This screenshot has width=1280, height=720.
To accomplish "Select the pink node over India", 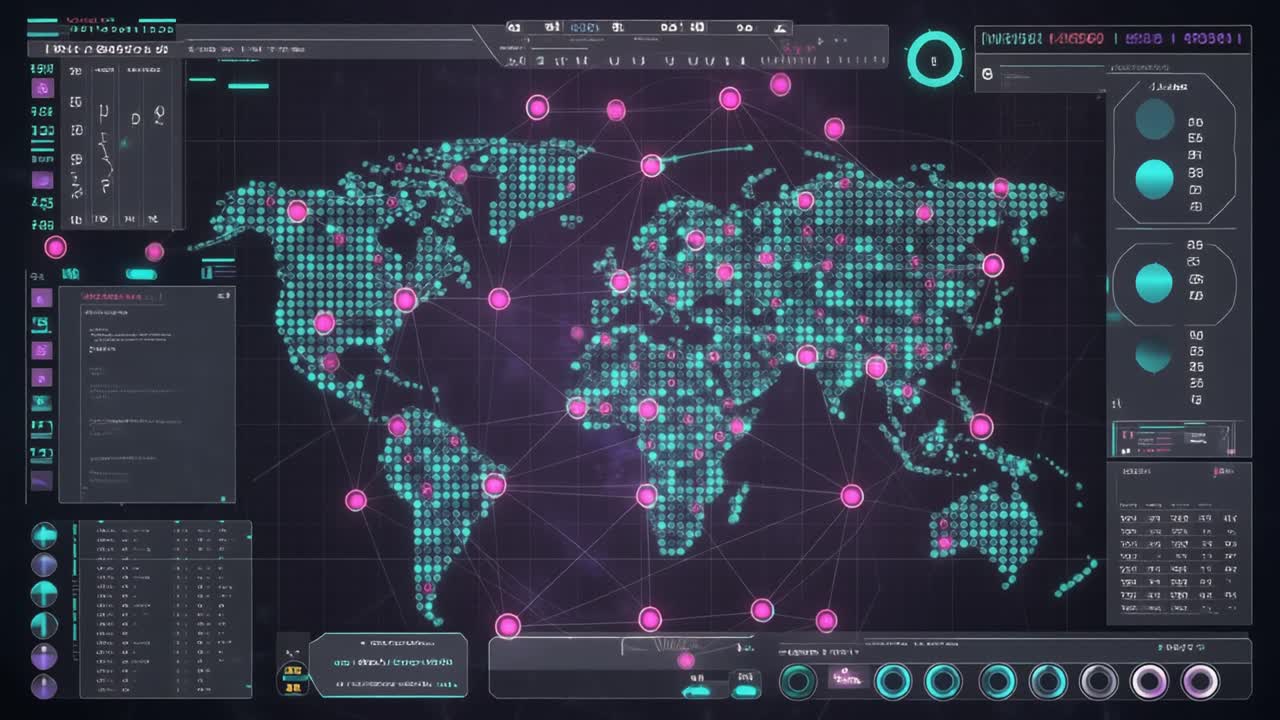I will pos(807,356).
